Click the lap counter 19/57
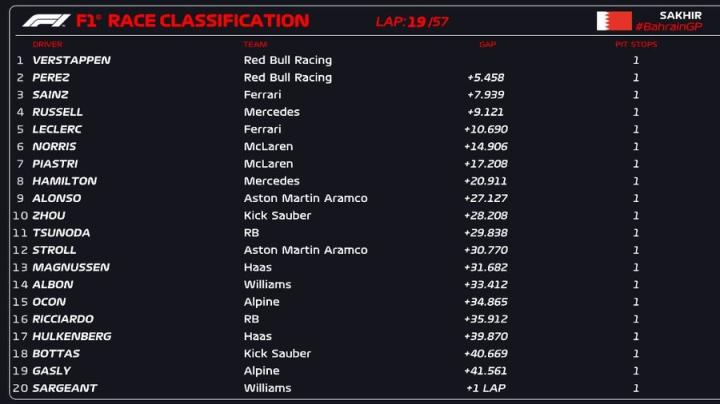 427,21
